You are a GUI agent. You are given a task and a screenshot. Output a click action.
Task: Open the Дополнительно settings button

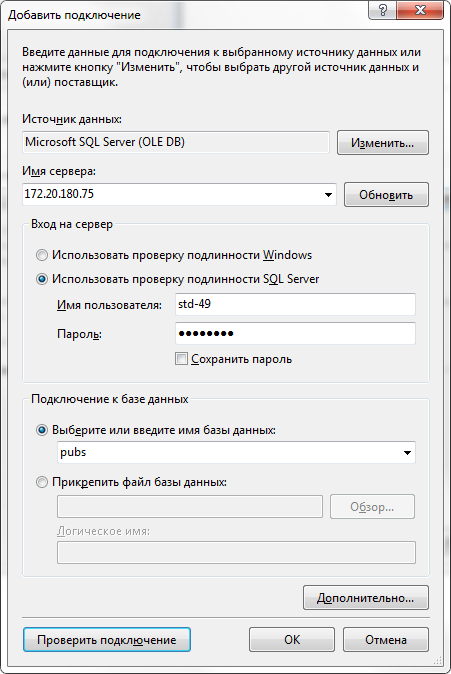tap(366, 597)
